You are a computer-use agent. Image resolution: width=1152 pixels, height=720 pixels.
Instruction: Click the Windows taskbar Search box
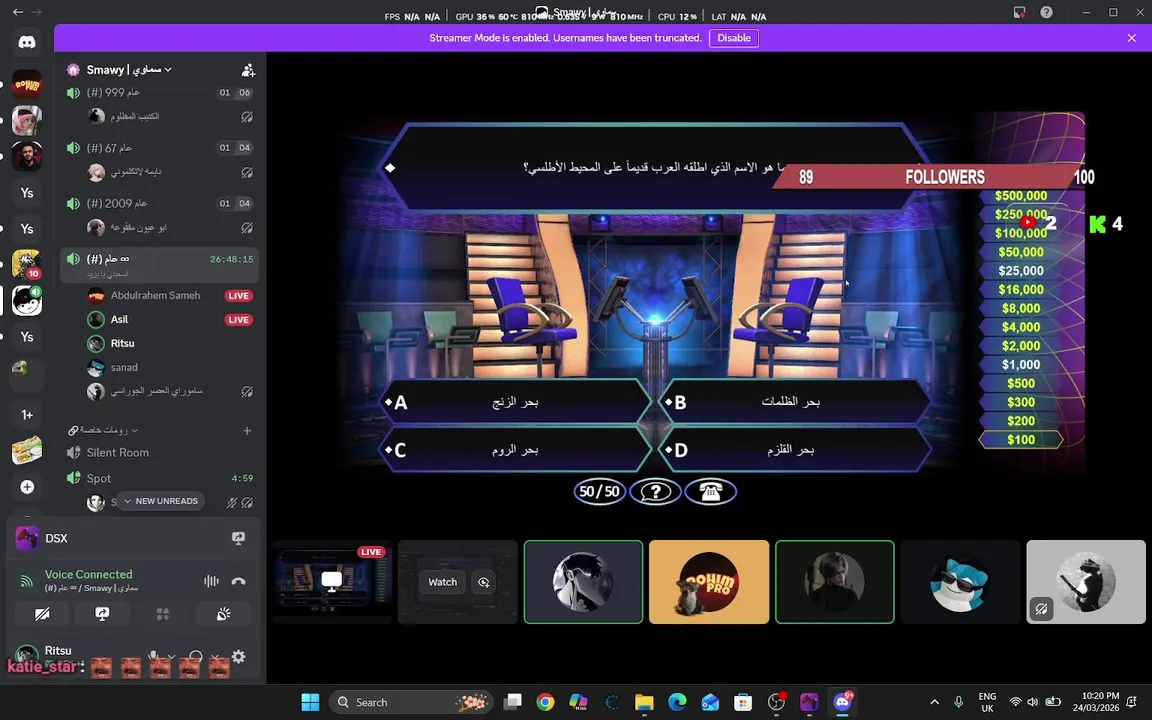(x=410, y=702)
